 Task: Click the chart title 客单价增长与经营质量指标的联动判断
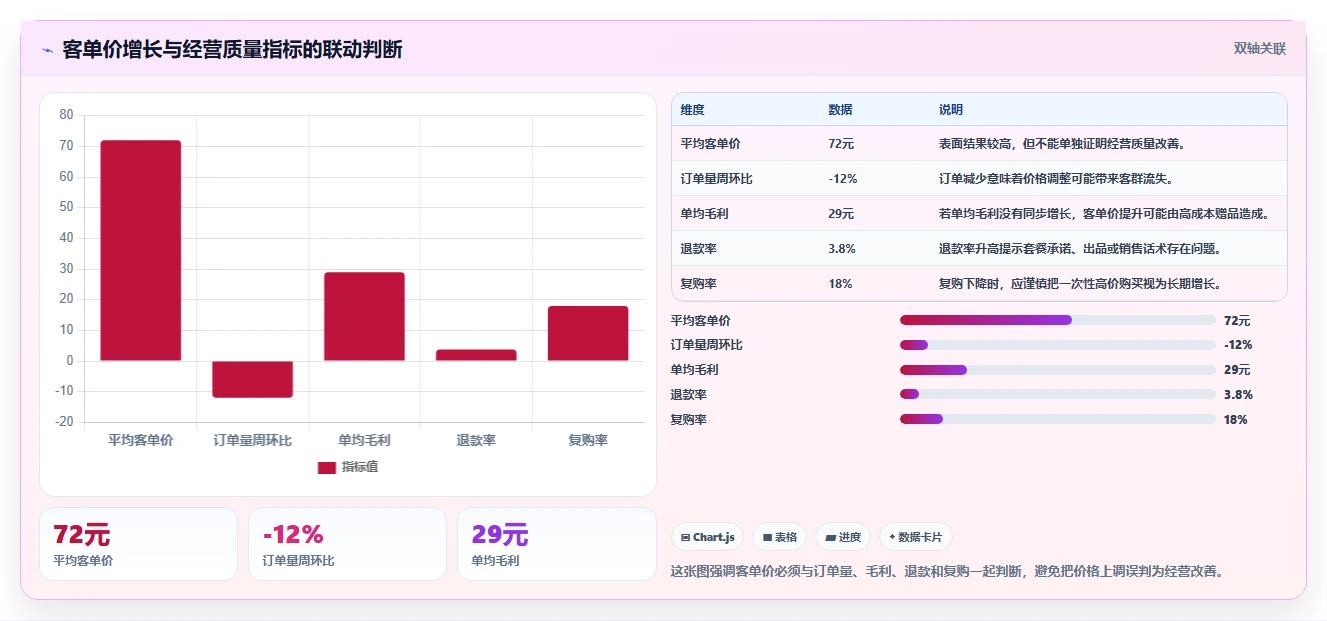[232, 50]
